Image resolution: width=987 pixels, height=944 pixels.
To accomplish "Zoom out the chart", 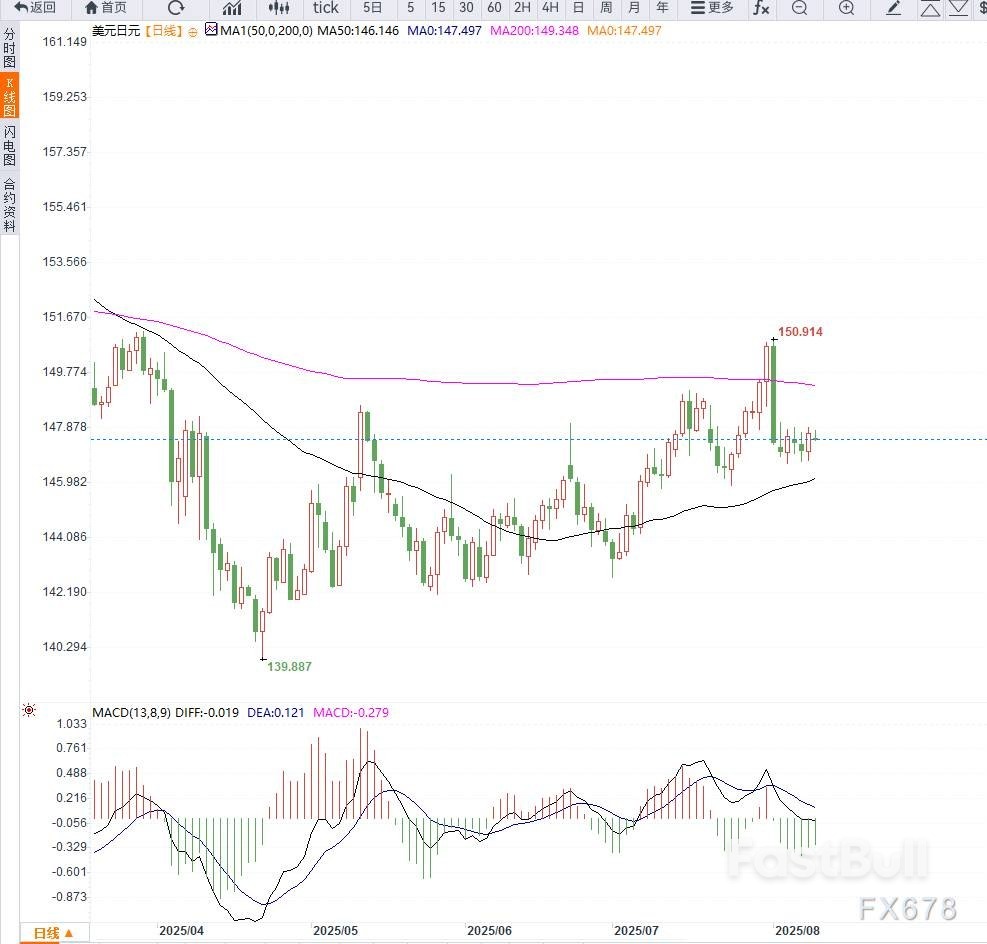I will [x=799, y=8].
